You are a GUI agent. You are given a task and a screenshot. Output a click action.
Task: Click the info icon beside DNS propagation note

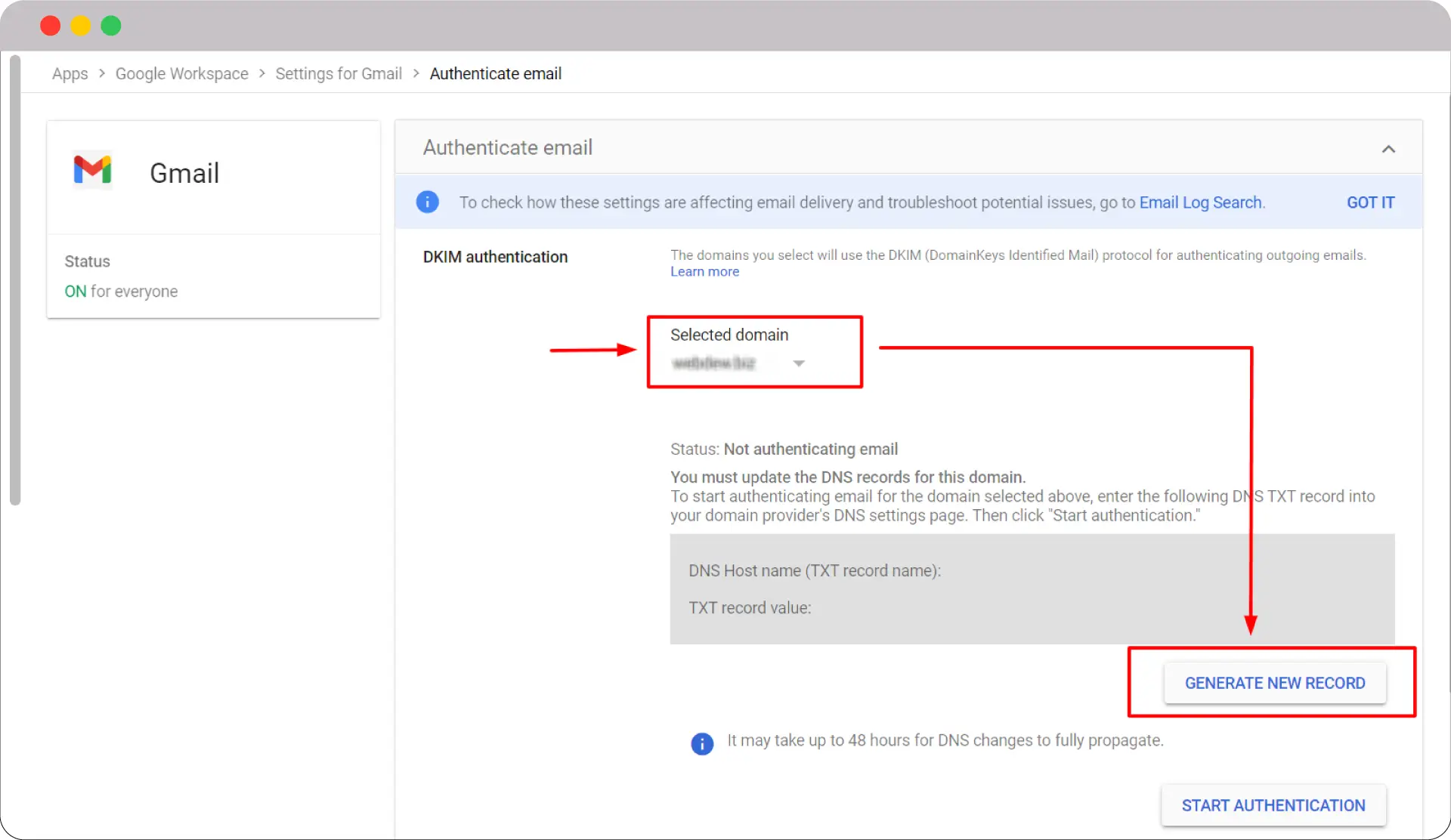click(702, 743)
